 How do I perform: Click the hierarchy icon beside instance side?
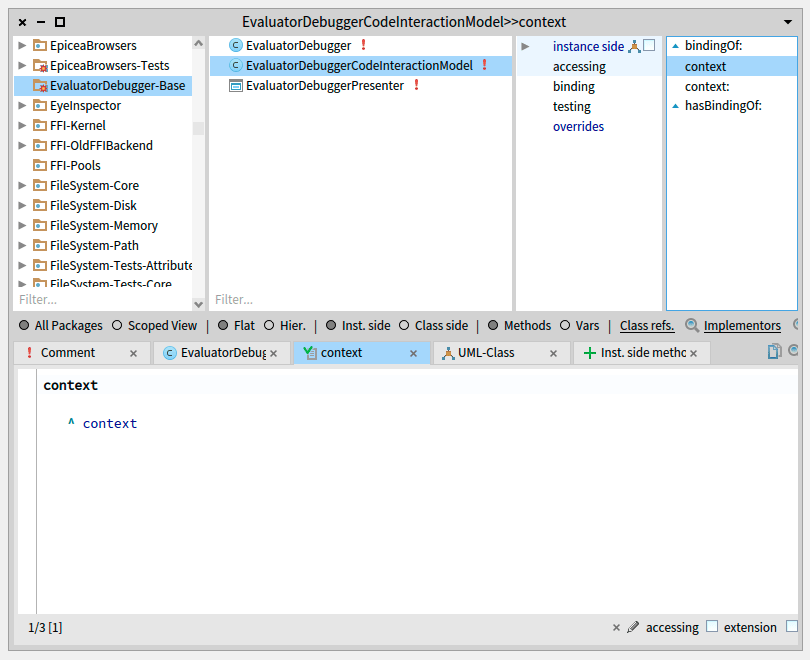pos(634,46)
